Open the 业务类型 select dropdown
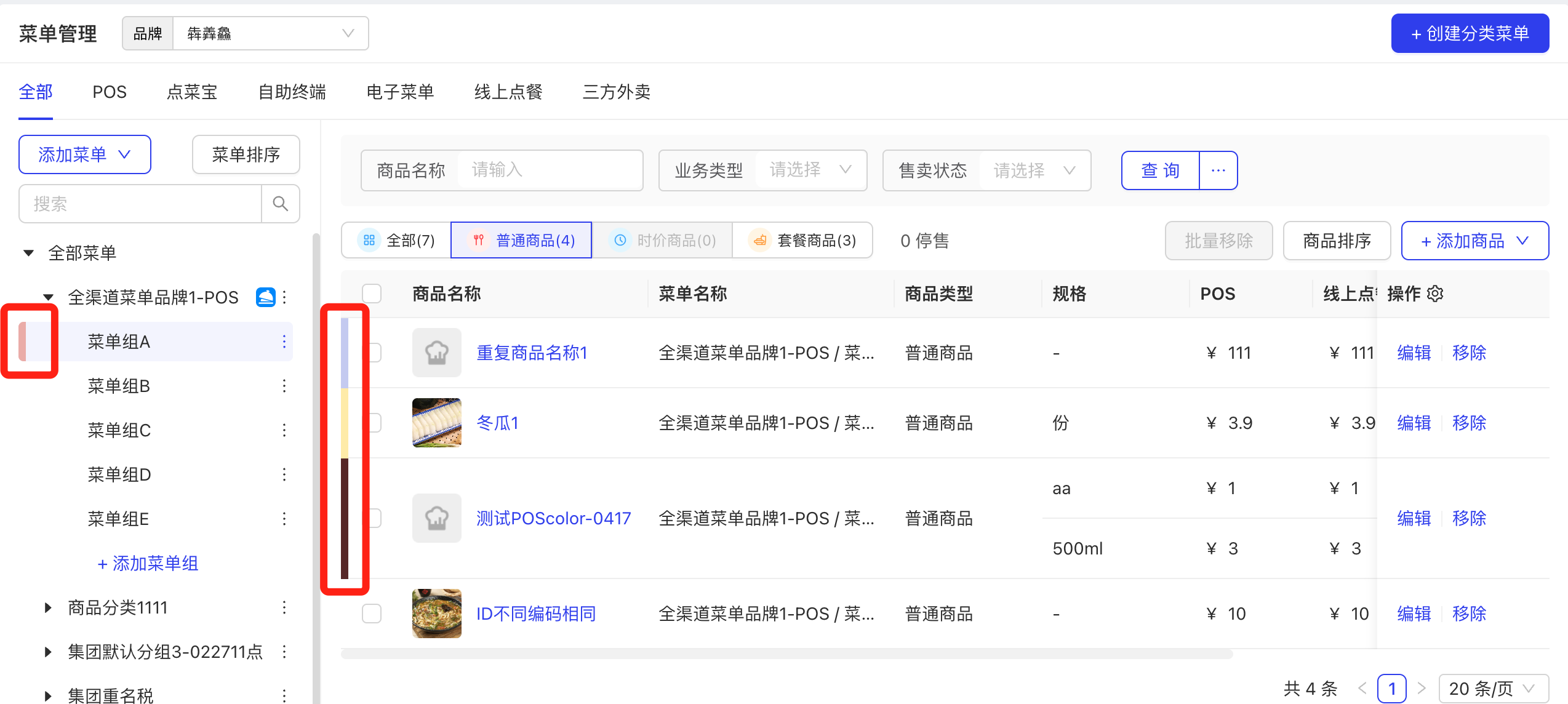 pyautogui.click(x=810, y=170)
